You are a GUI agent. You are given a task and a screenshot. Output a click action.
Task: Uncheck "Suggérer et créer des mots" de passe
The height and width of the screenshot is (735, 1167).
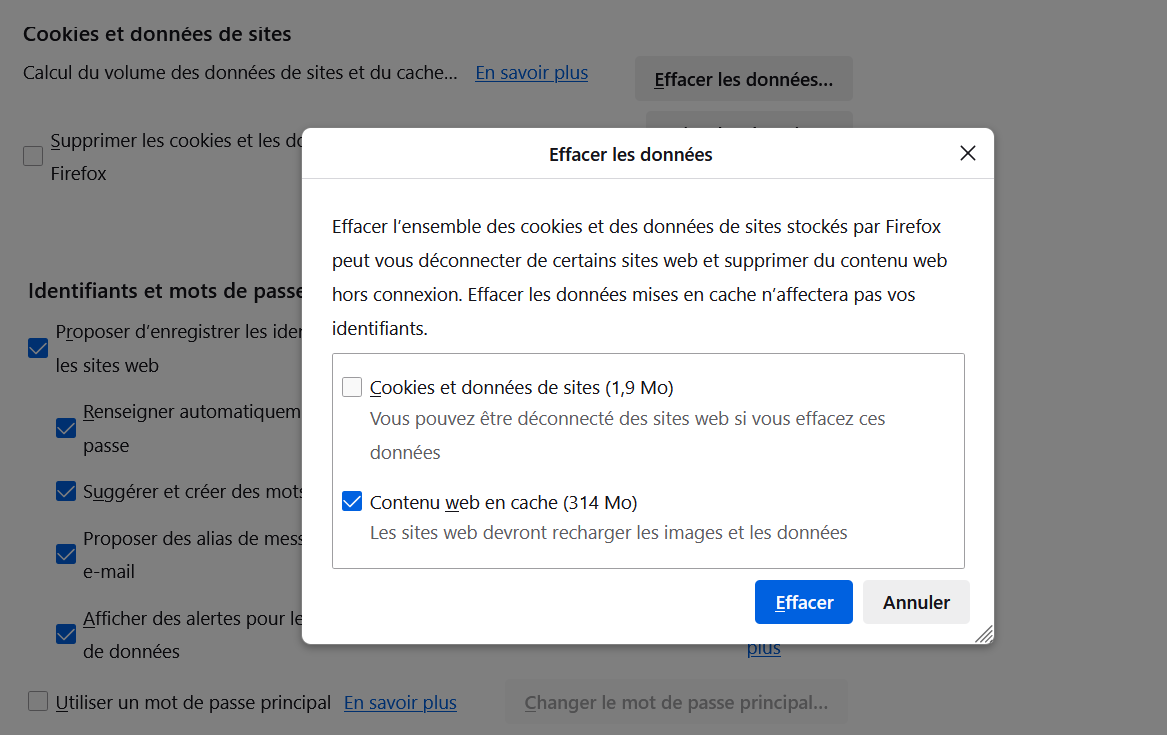point(65,491)
